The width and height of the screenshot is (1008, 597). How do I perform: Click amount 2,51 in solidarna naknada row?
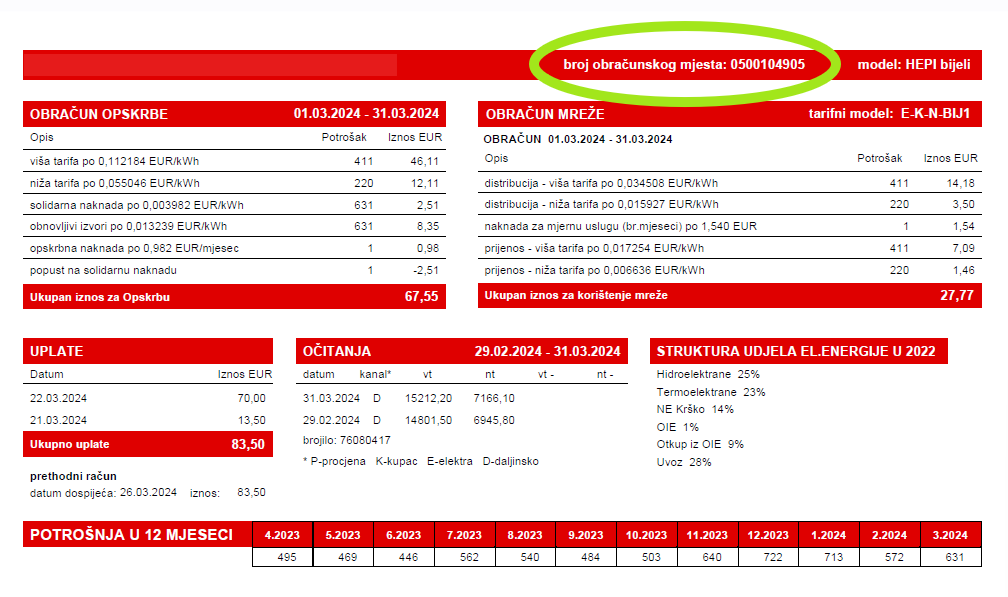[428, 205]
